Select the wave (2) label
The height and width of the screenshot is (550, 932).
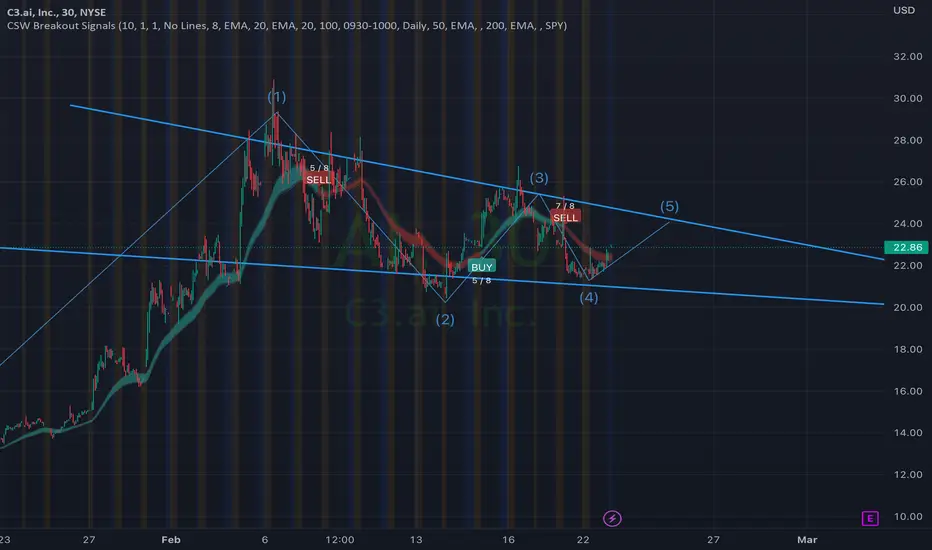pyautogui.click(x=445, y=320)
